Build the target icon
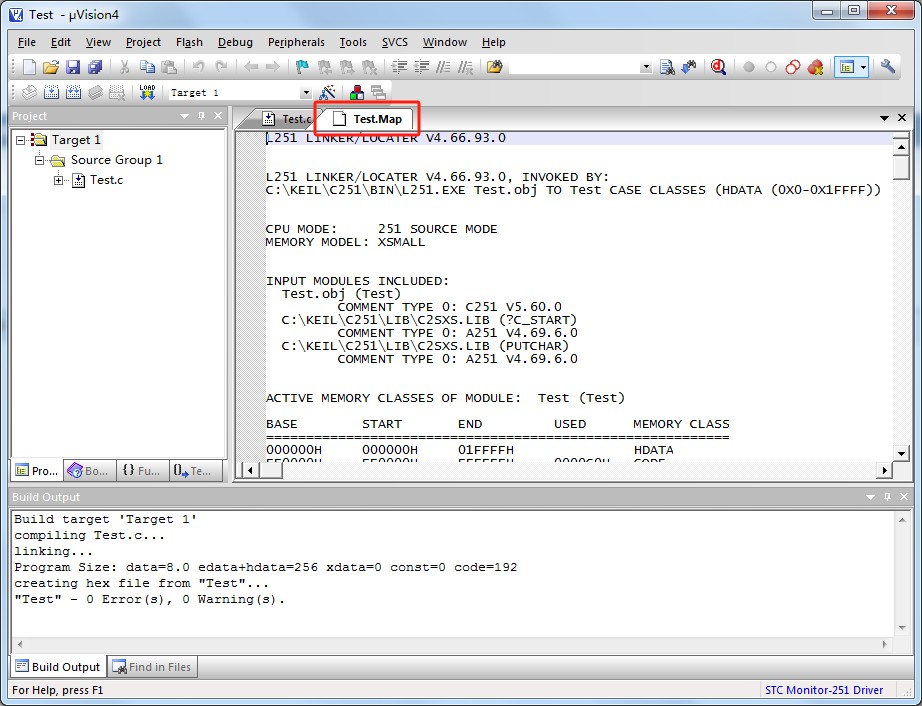This screenshot has height=706, width=922. (51, 92)
